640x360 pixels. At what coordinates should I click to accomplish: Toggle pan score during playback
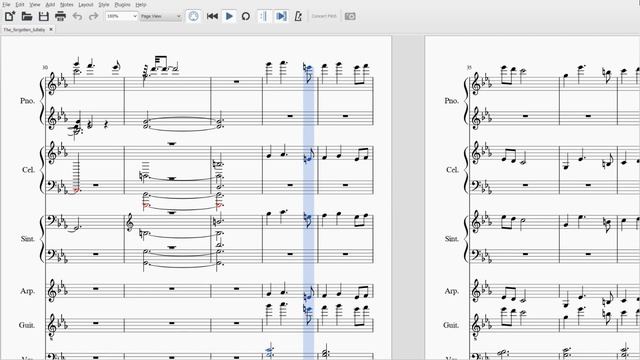tap(281, 16)
